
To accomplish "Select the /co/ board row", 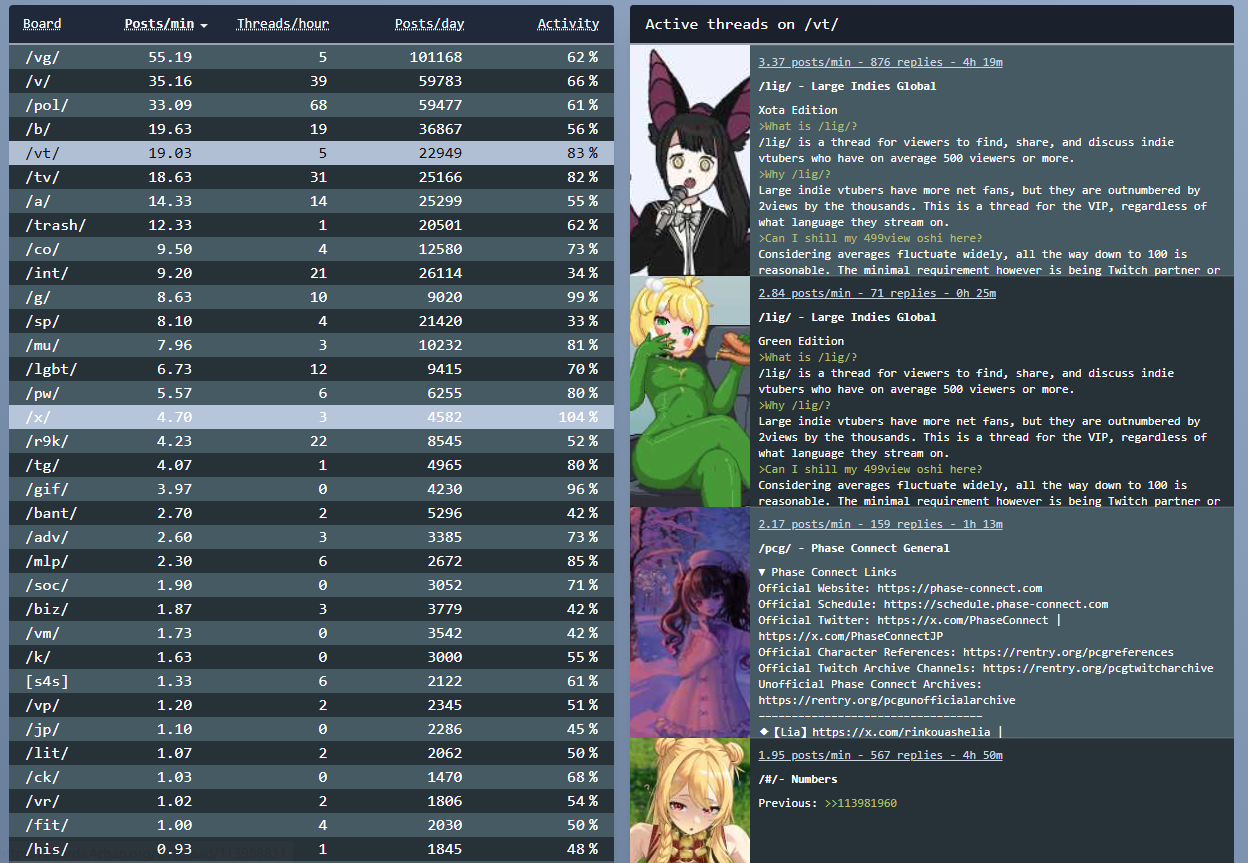I will [311, 249].
